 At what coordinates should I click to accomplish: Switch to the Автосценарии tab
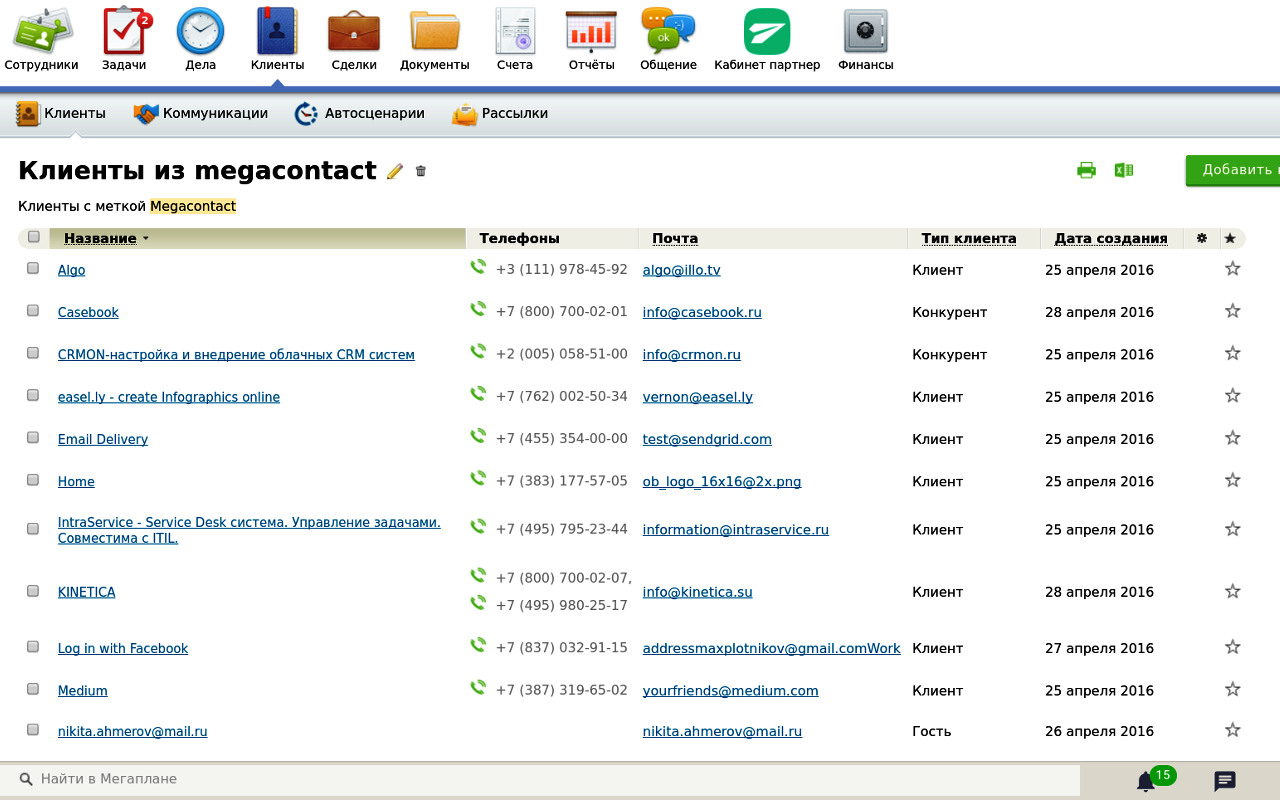(360, 114)
